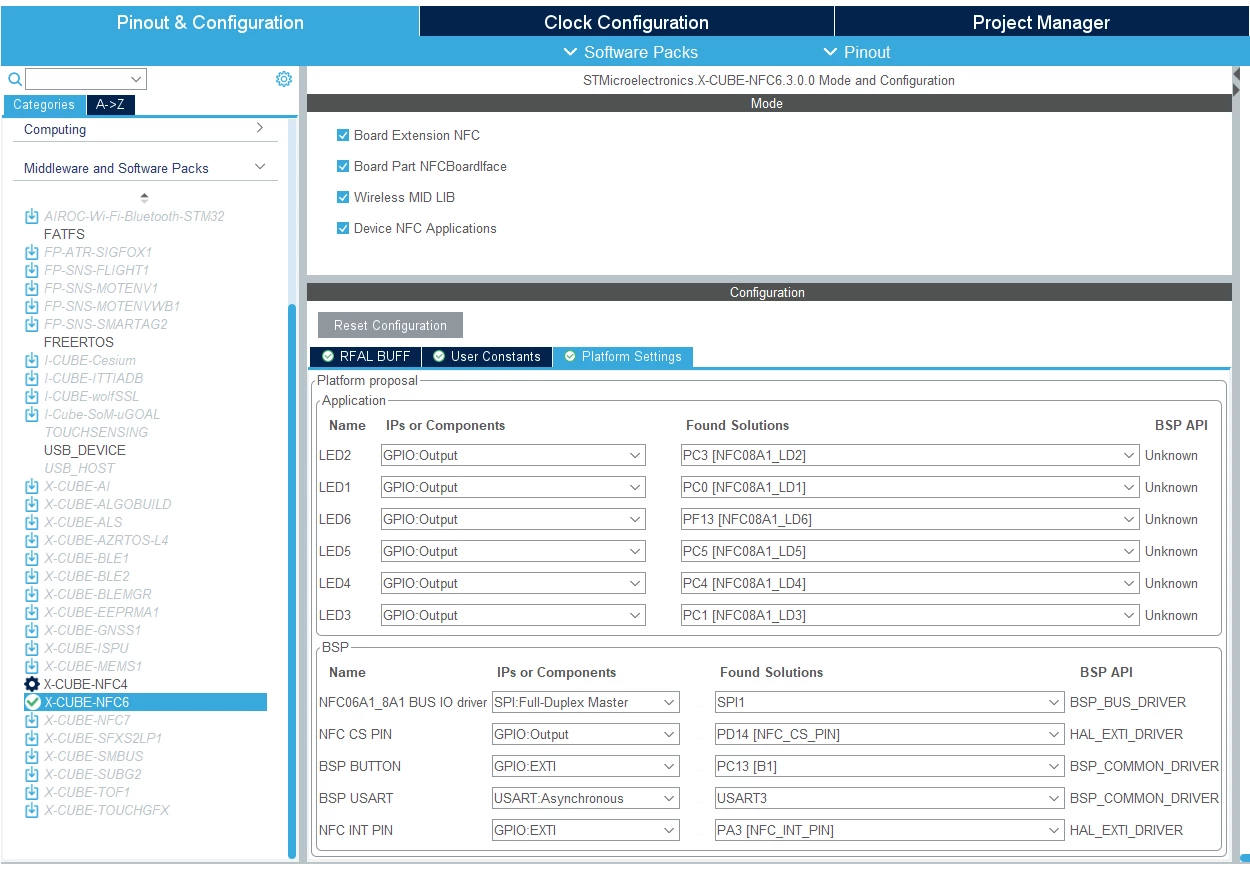Click download icon next to FP-SNS-FLIGHT1
This screenshot has width=1250, height=871.
[x=32, y=270]
